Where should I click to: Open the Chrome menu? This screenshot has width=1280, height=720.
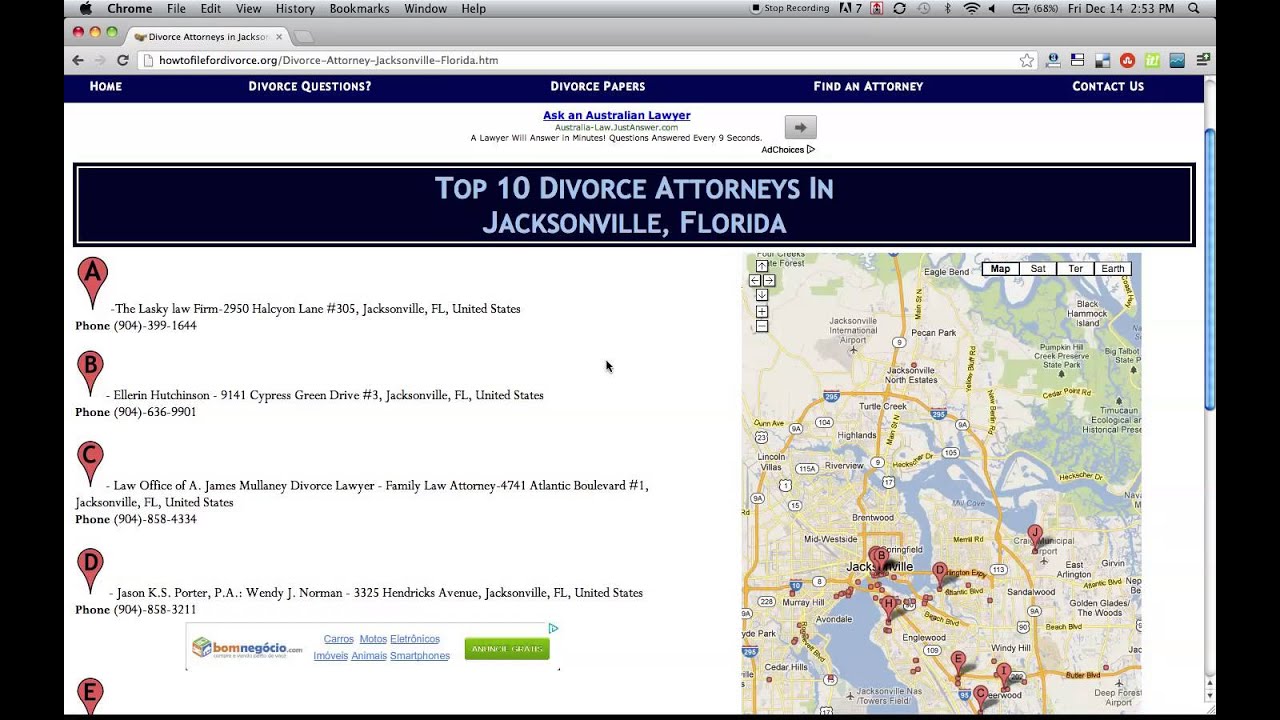tap(130, 8)
